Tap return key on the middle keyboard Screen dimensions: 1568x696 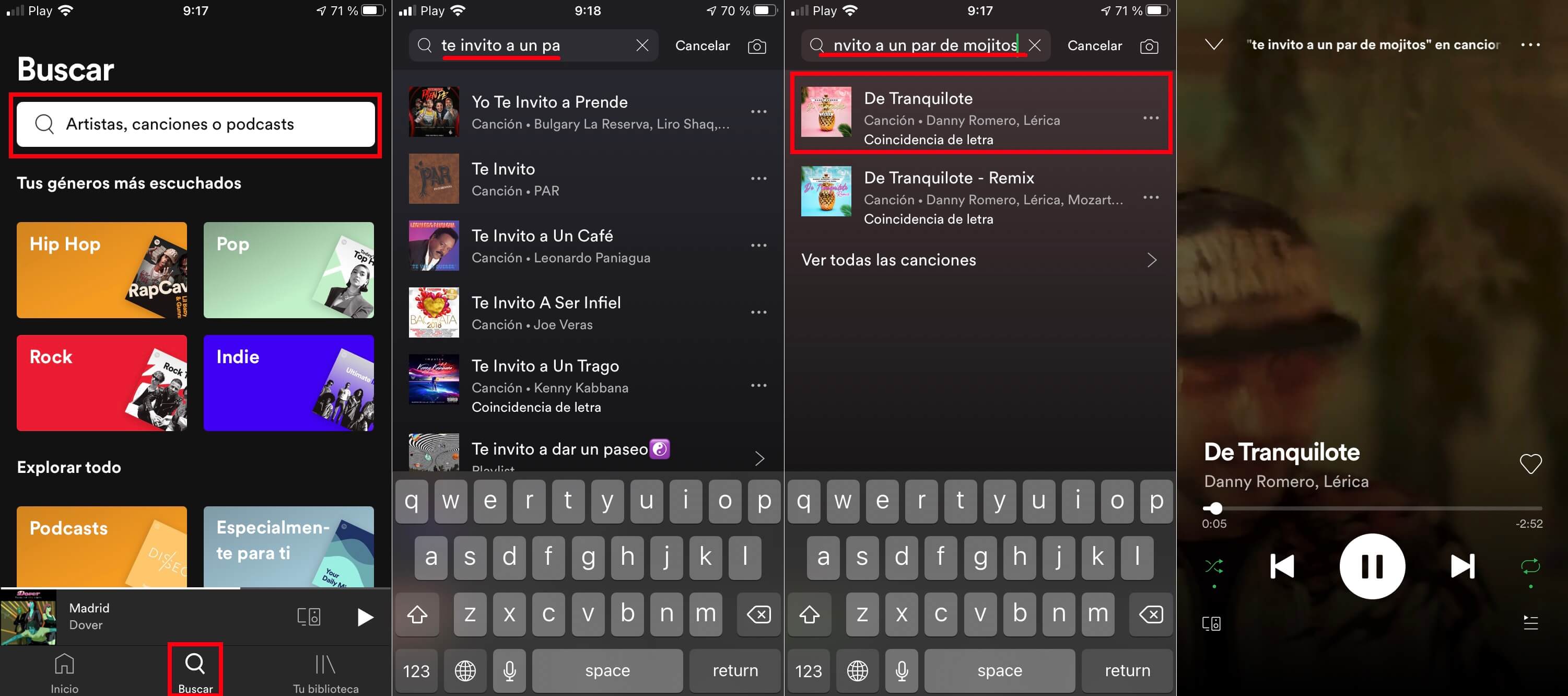click(735, 670)
